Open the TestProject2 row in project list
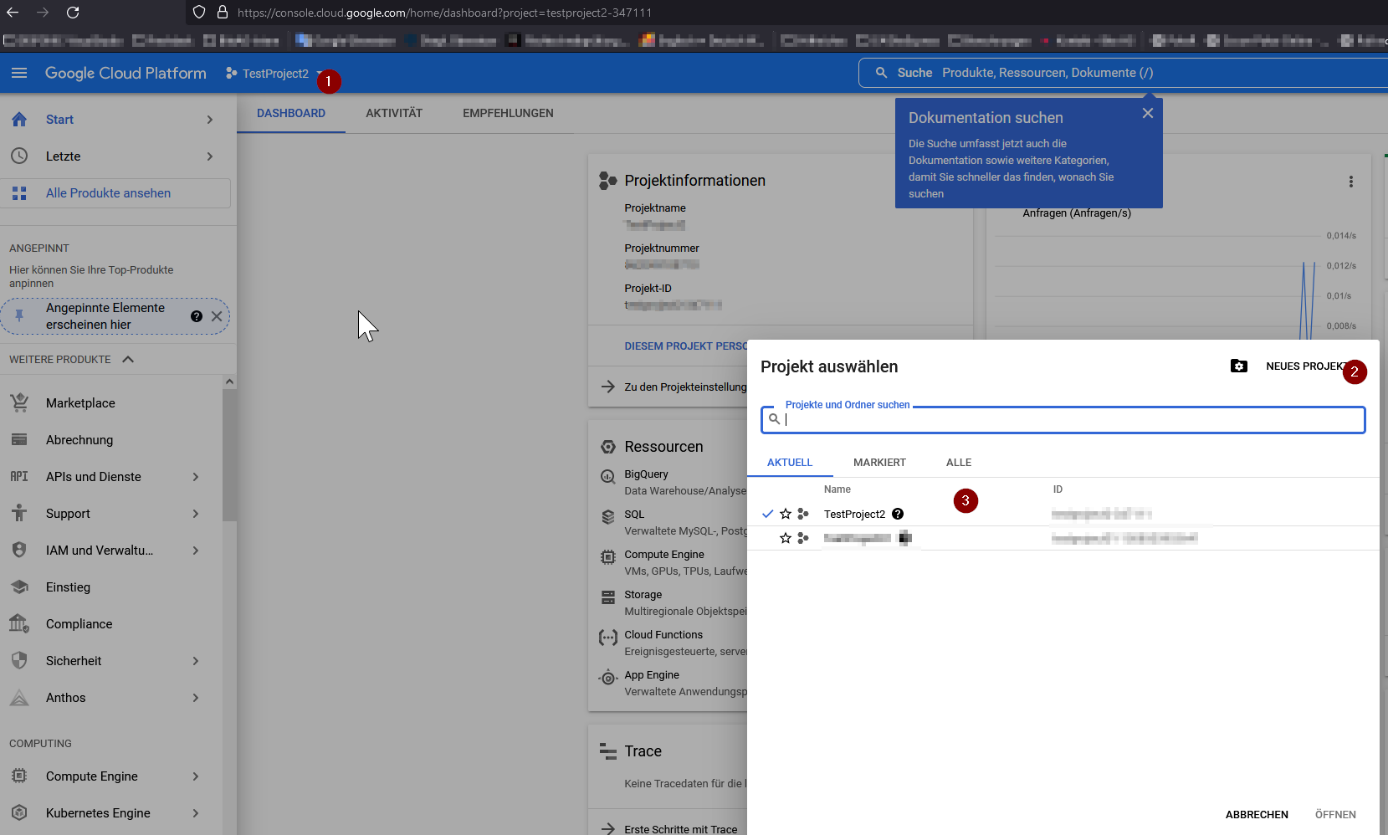Viewport: 1388px width, 835px height. click(x=1063, y=514)
